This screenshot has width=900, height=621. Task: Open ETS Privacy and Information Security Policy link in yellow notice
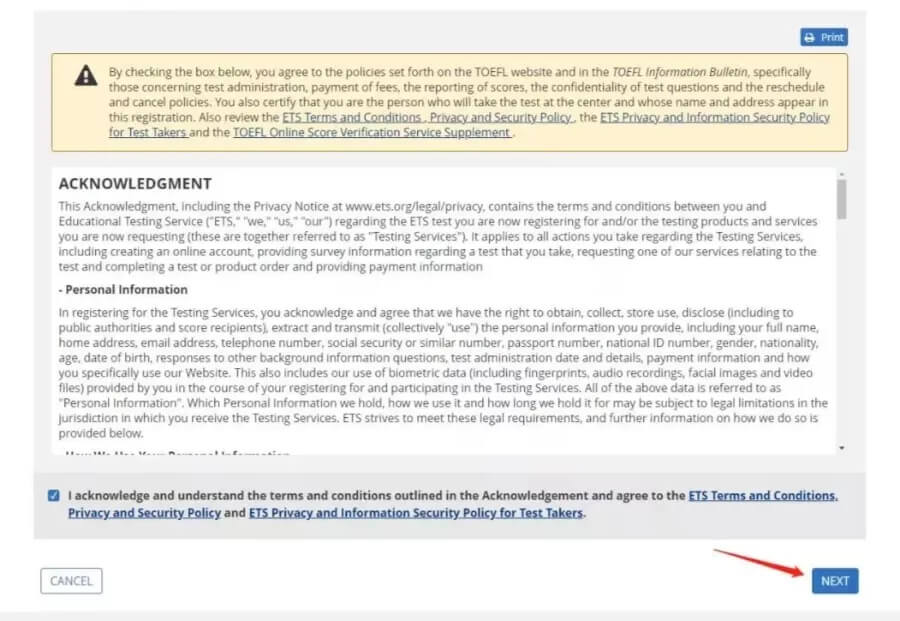click(470, 125)
